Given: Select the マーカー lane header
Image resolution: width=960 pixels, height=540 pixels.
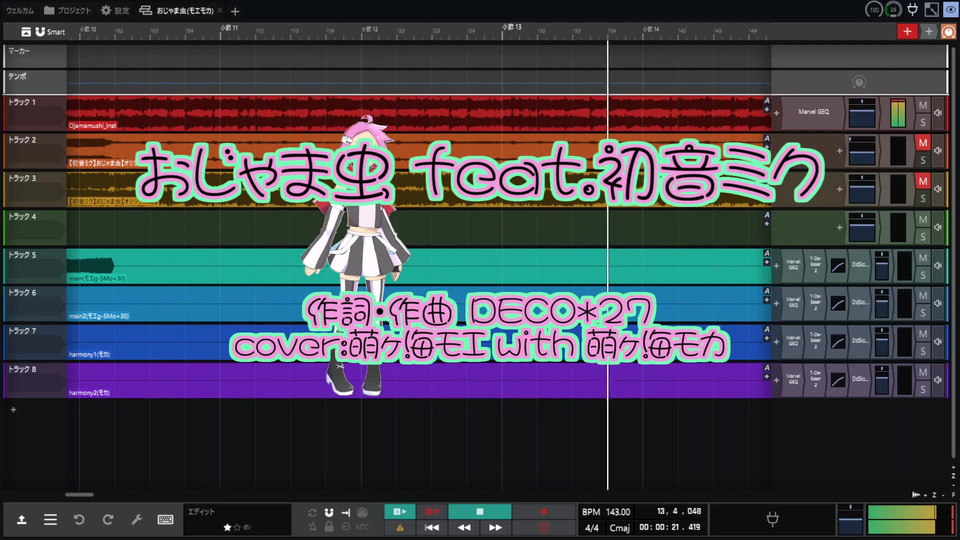Looking at the screenshot, I should [x=36, y=56].
